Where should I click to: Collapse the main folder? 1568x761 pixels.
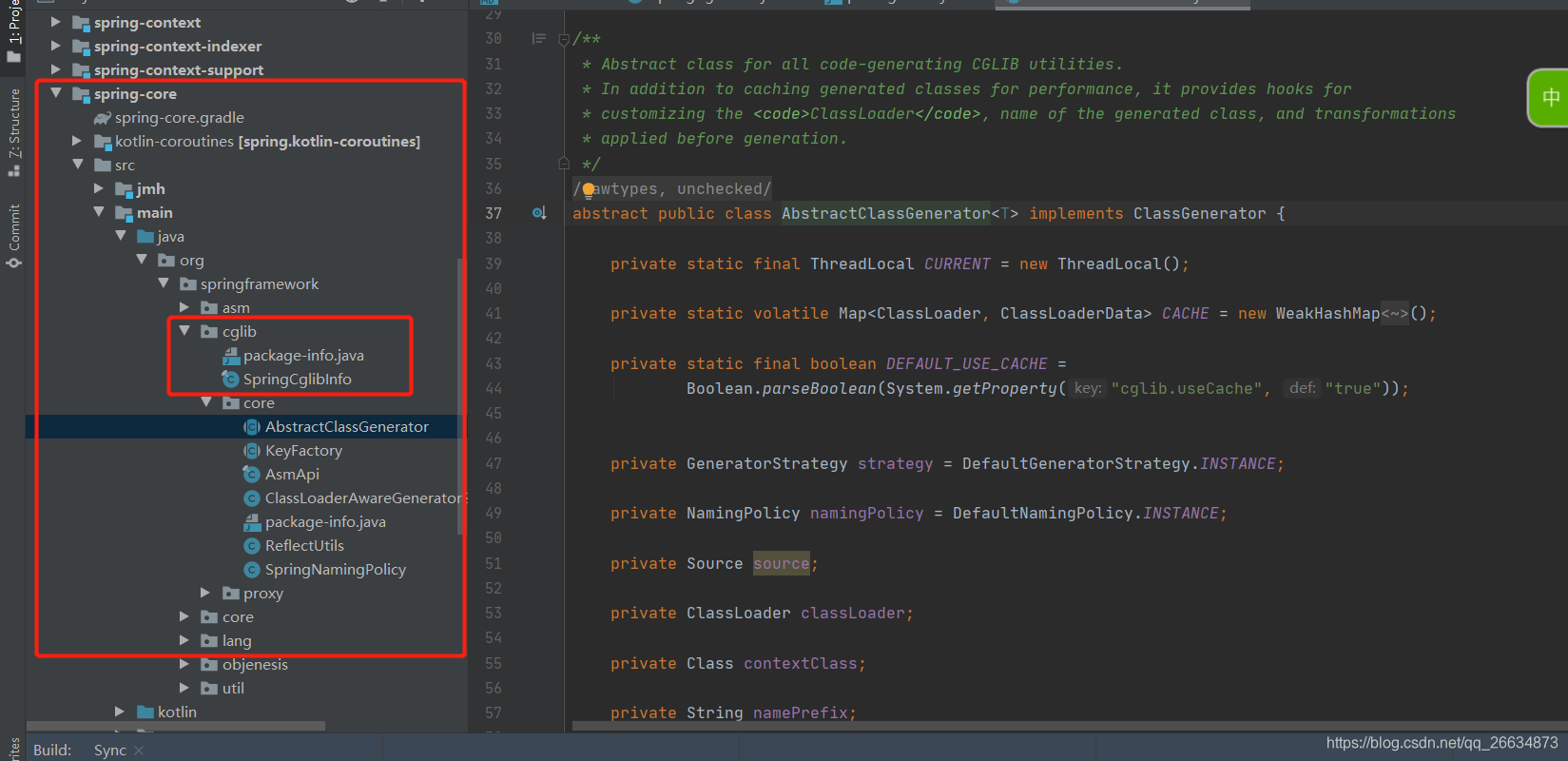(99, 212)
